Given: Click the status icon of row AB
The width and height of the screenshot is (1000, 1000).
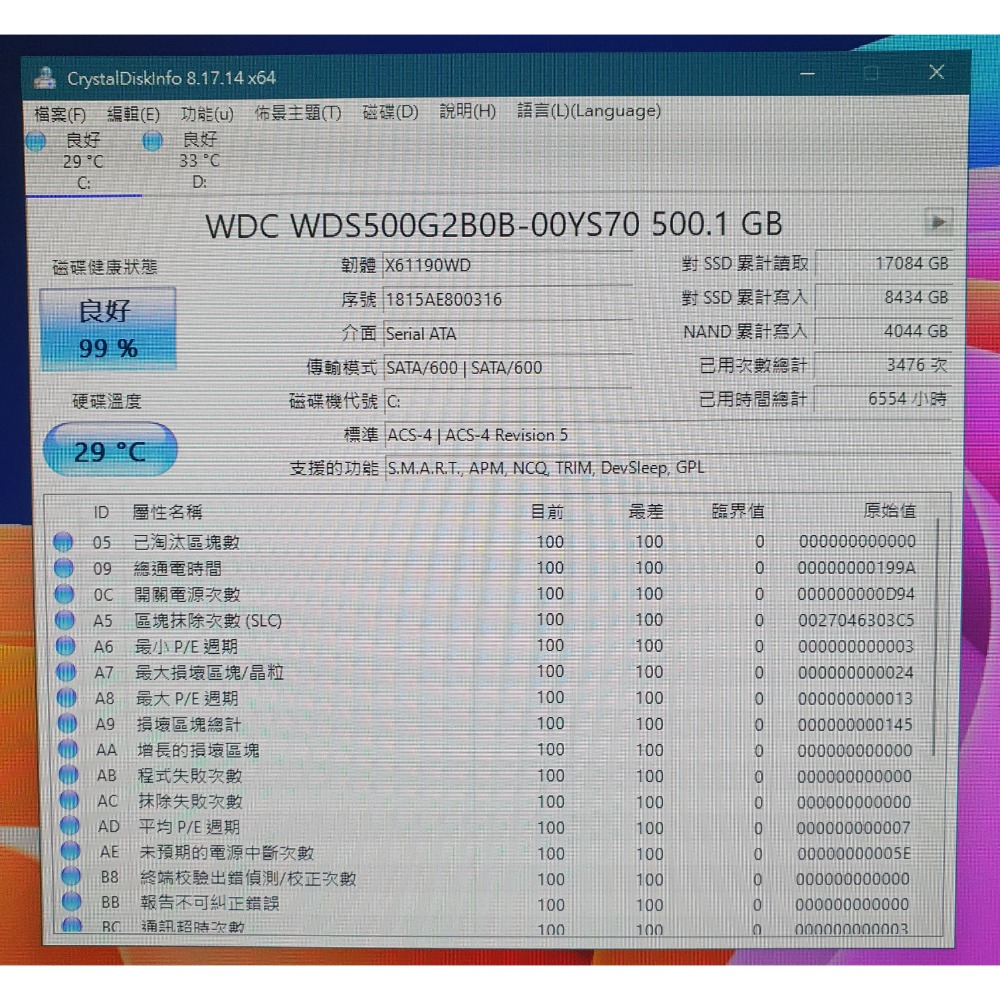Looking at the screenshot, I should [x=69, y=775].
